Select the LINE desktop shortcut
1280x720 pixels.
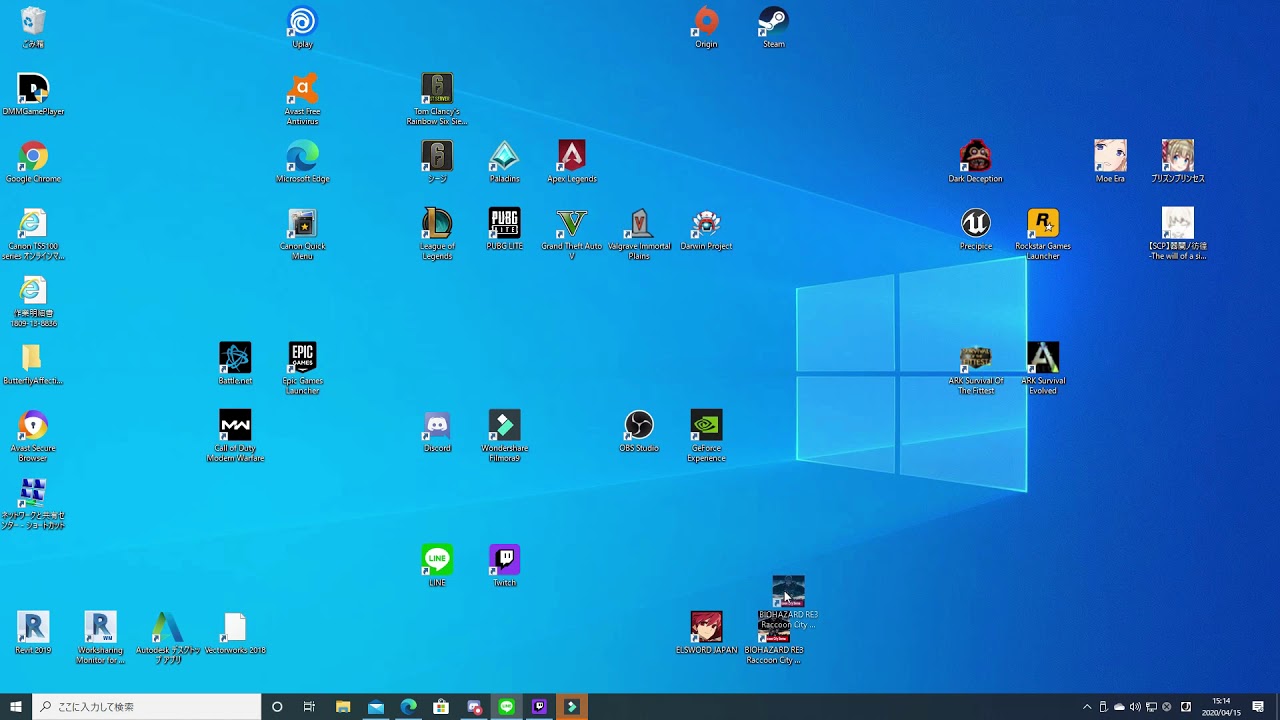(x=437, y=566)
